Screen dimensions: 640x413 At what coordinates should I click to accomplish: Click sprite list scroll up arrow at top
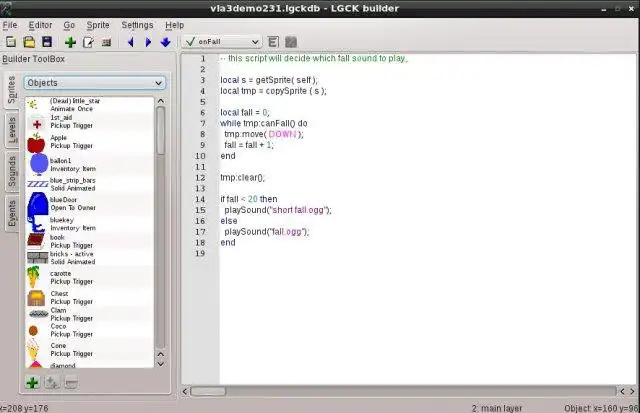pos(161,101)
